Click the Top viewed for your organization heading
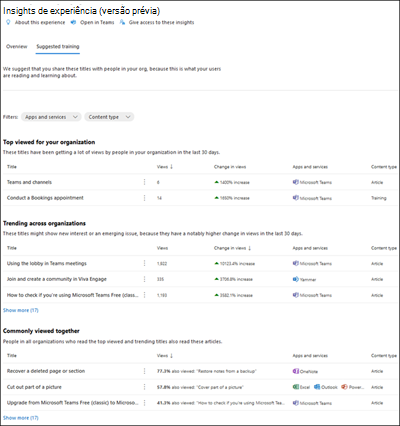The width and height of the screenshot is (400, 426). coord(49,142)
